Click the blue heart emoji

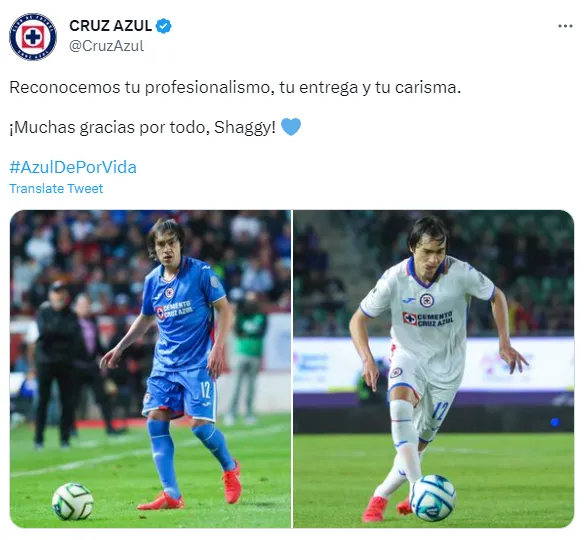[x=291, y=127]
